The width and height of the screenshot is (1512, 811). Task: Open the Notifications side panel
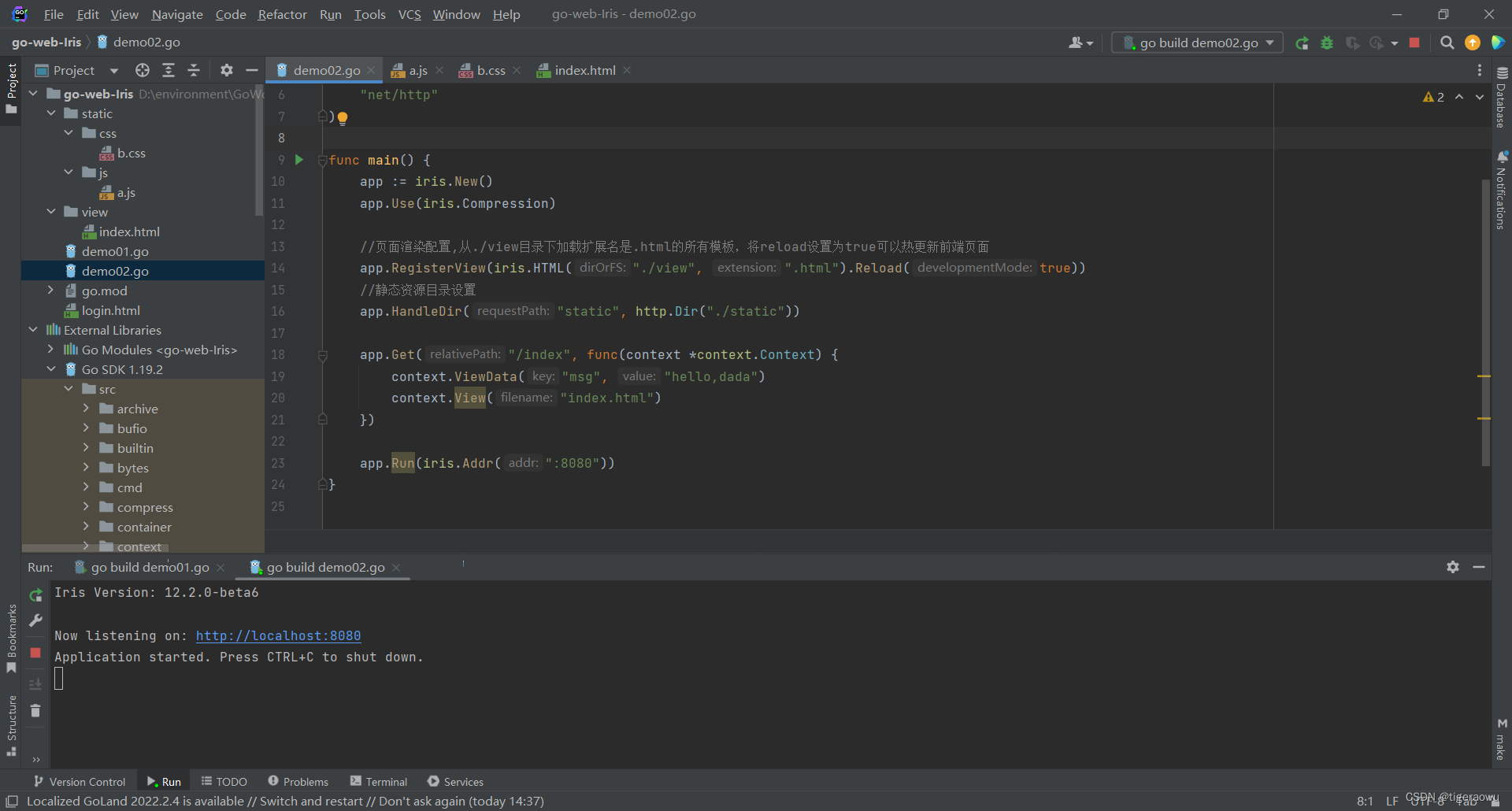click(x=1502, y=191)
